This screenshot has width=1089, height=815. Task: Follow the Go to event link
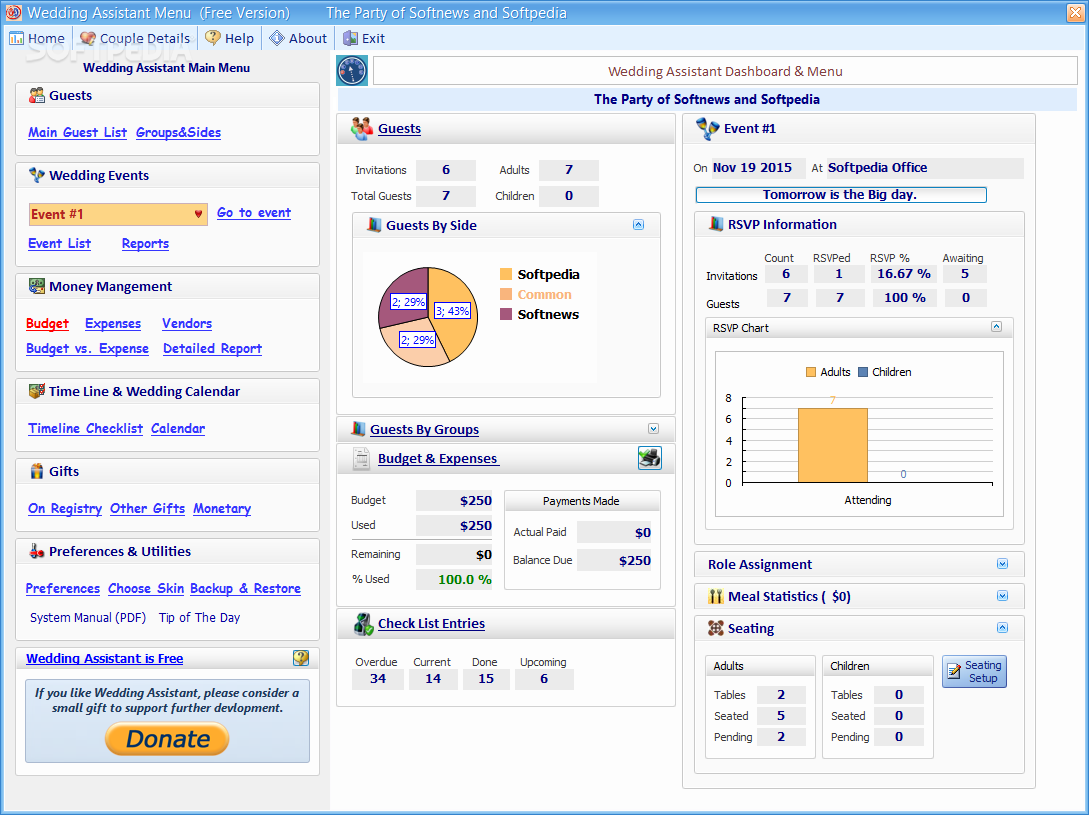253,213
